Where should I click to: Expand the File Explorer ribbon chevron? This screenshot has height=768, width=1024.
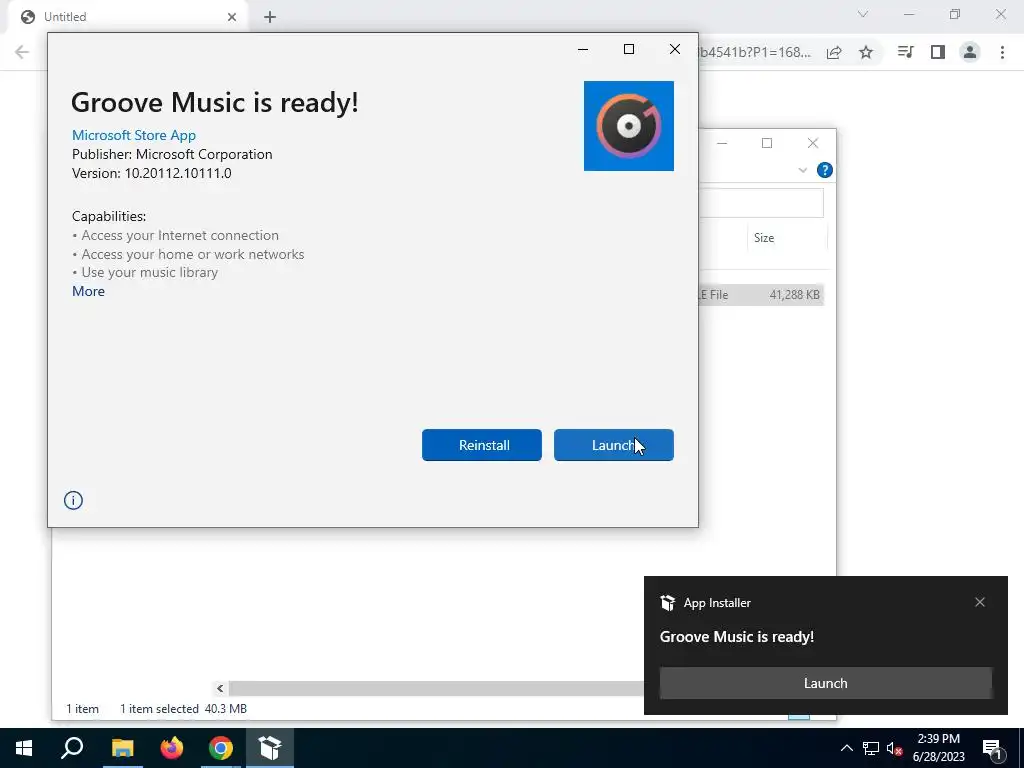(803, 170)
